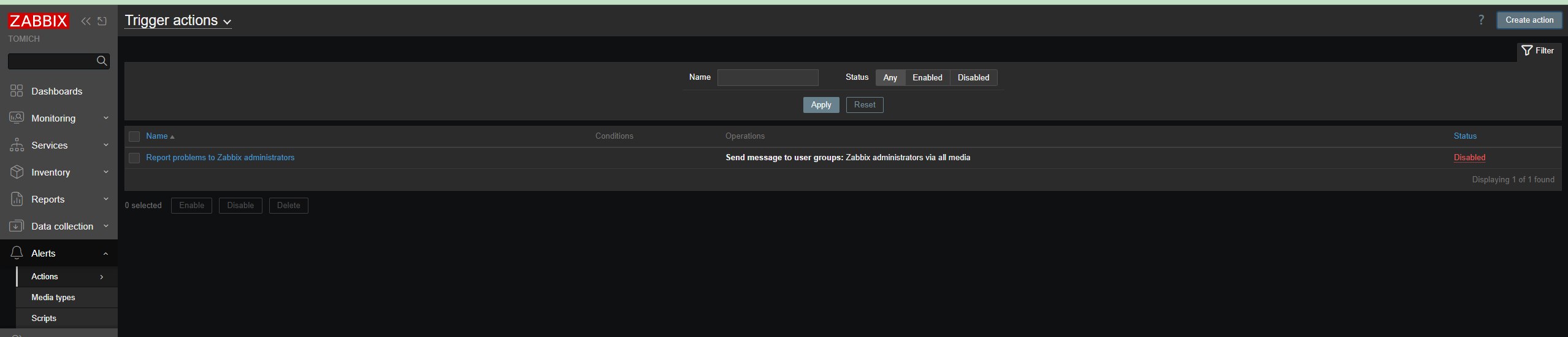Click Displaying 1 of 1 found text
This screenshot has width=1568, height=337.
[x=1513, y=180]
